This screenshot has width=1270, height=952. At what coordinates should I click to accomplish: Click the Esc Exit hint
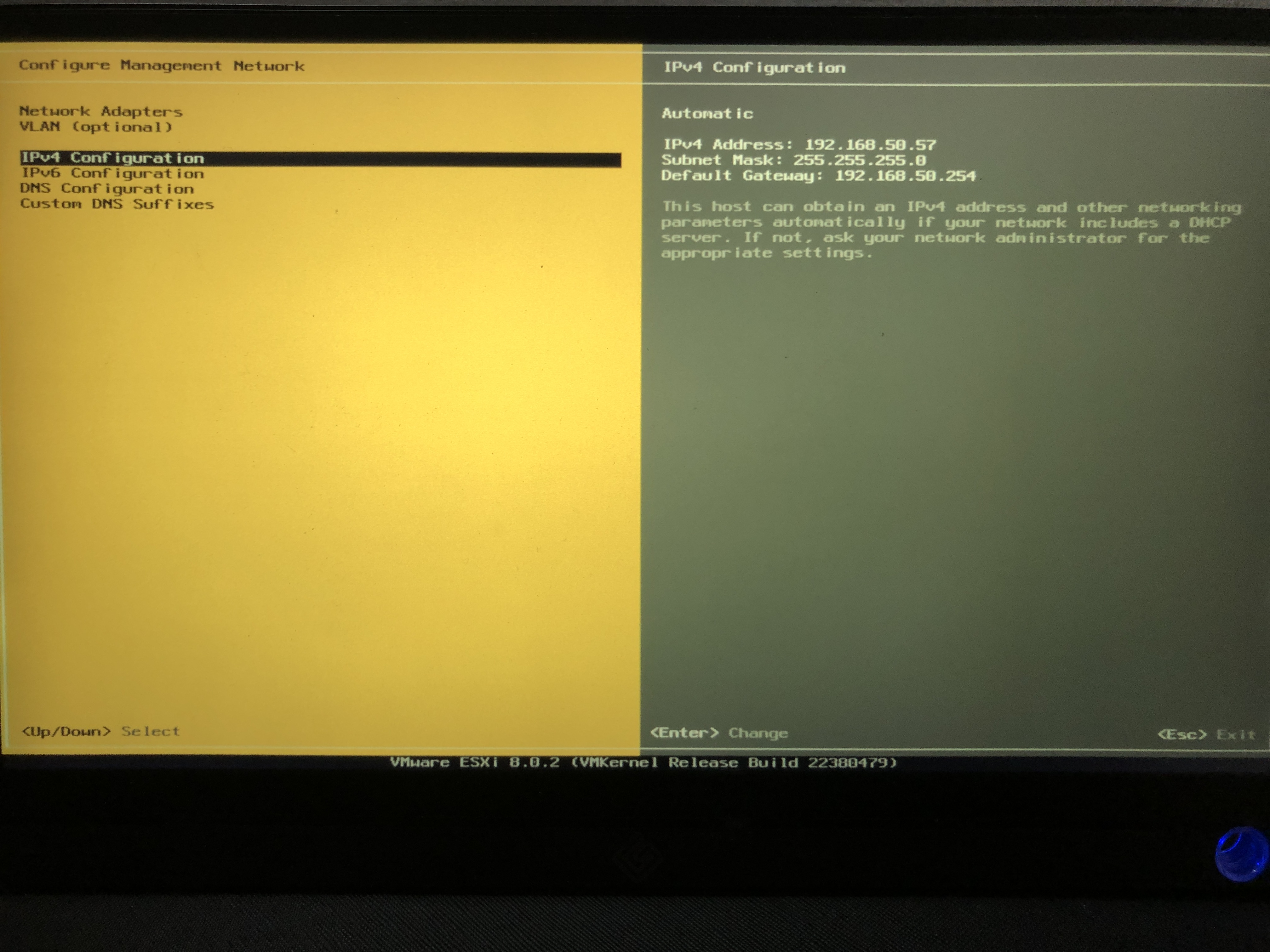click(1206, 734)
